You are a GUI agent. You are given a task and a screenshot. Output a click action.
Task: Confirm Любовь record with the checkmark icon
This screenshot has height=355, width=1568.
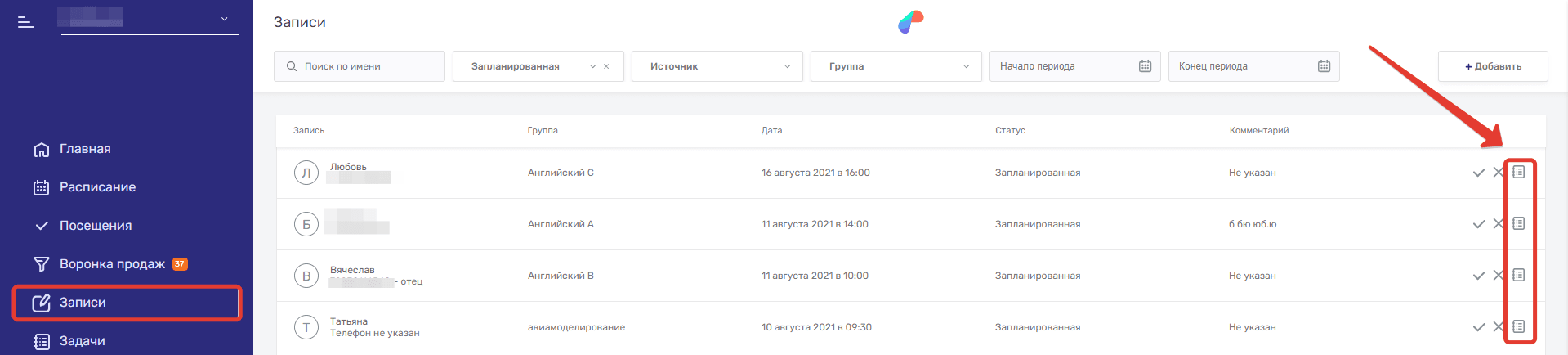1478,173
